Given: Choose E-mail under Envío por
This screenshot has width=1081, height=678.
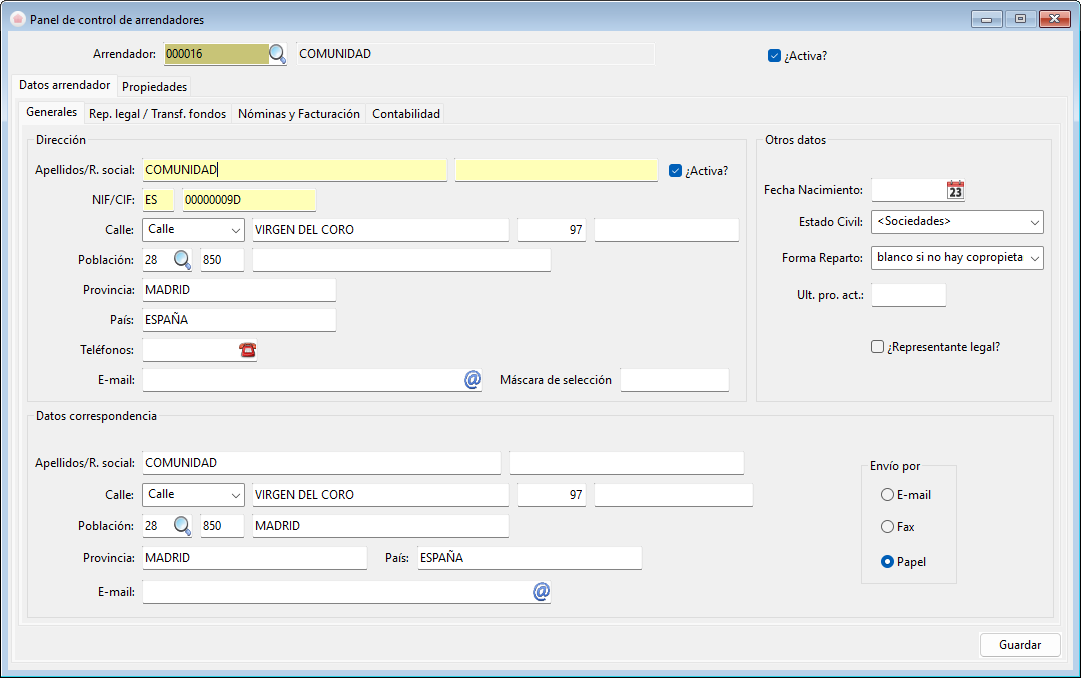Looking at the screenshot, I should (x=887, y=495).
